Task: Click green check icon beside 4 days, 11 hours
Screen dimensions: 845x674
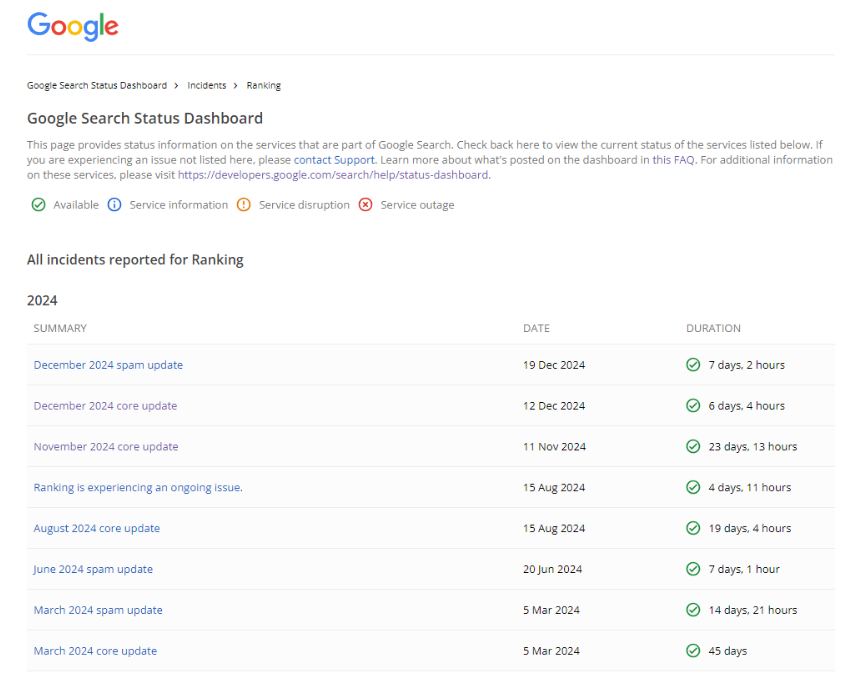Action: 693,488
